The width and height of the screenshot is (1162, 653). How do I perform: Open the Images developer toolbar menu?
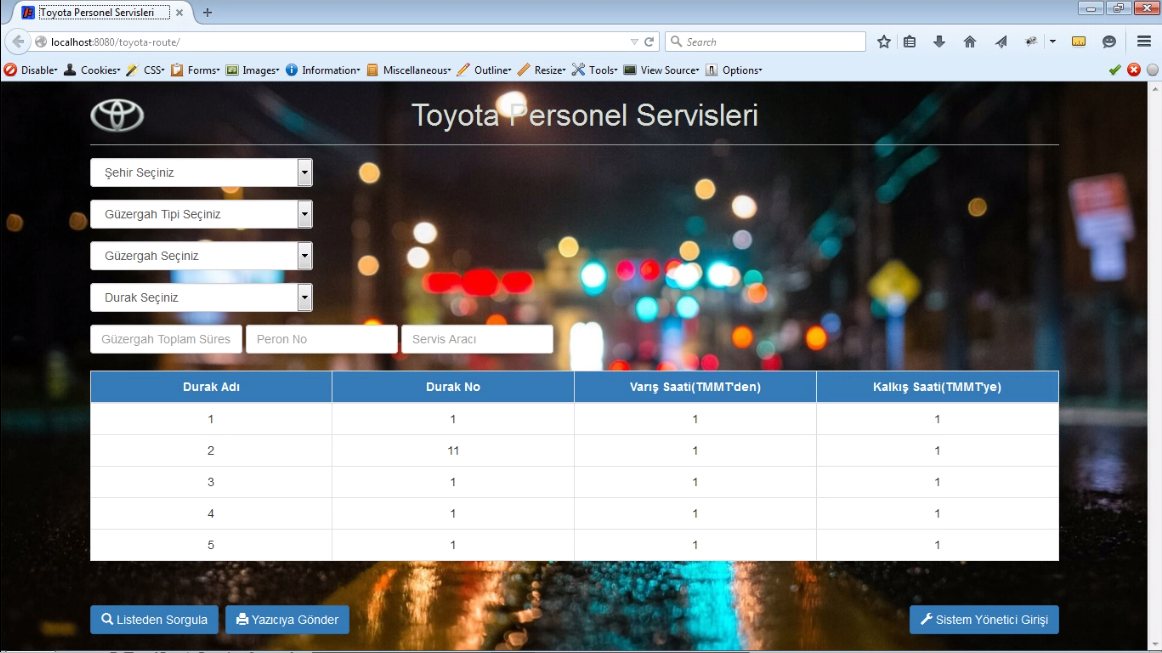pyautogui.click(x=252, y=70)
